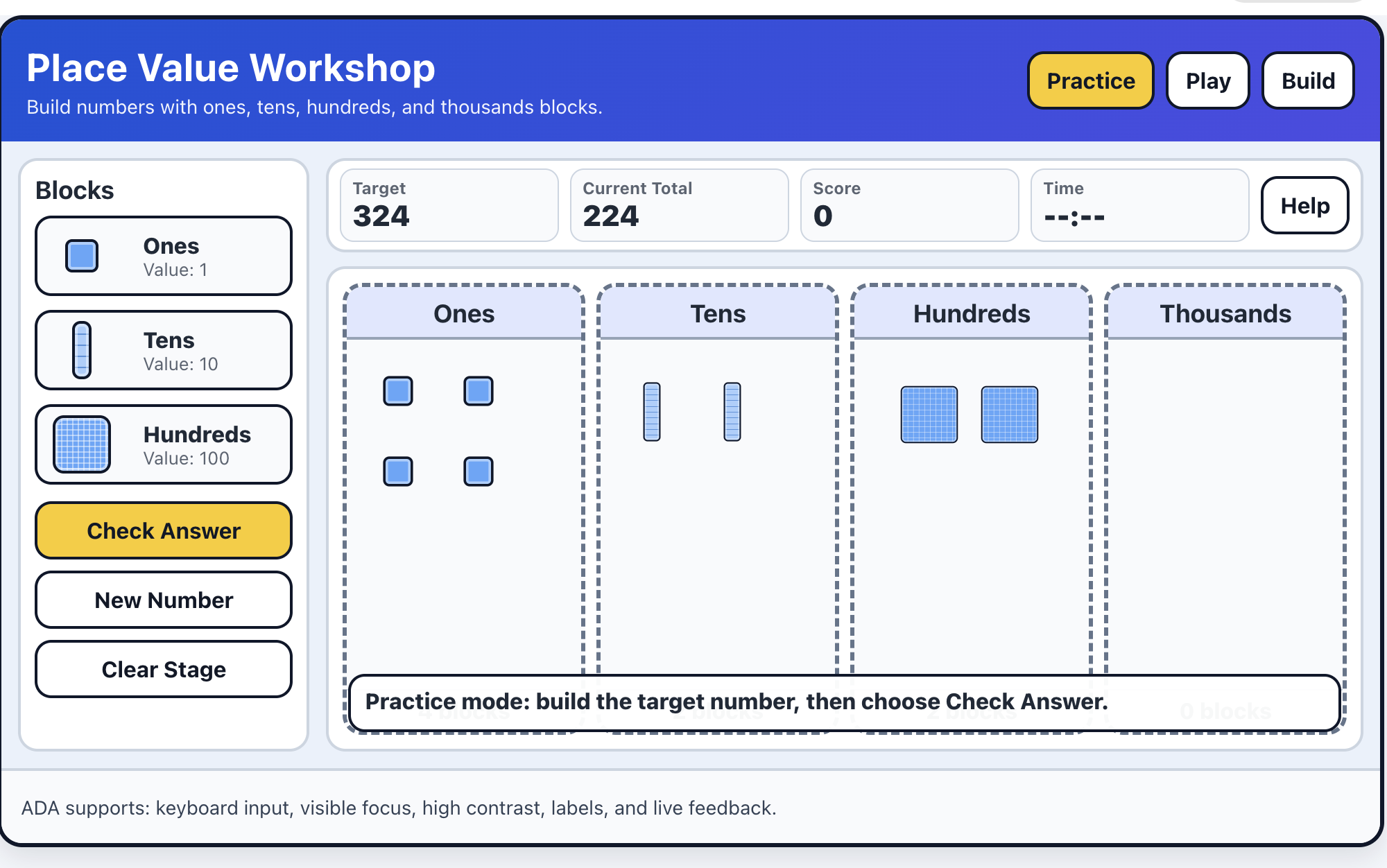Click the Ones block icon in palette
1387x868 pixels.
point(82,256)
